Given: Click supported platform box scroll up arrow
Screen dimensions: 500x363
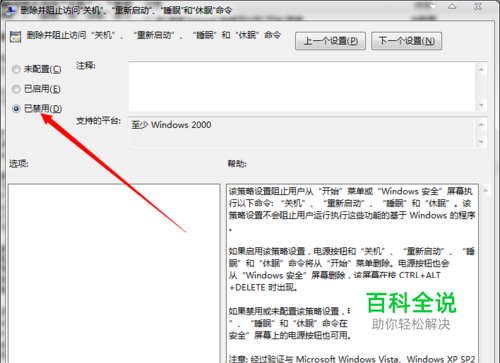Looking at the screenshot, I should 481,125.
